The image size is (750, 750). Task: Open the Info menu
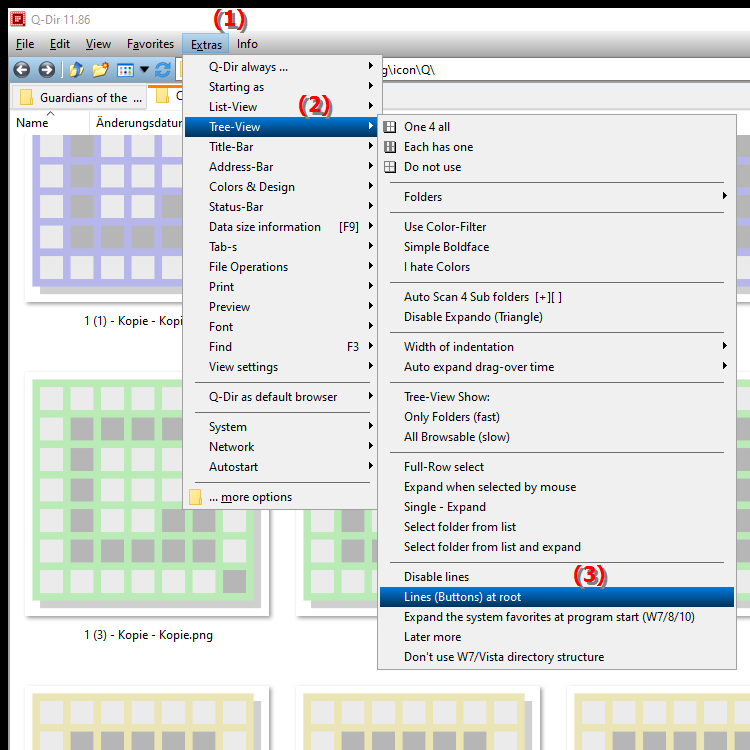[x=247, y=44]
